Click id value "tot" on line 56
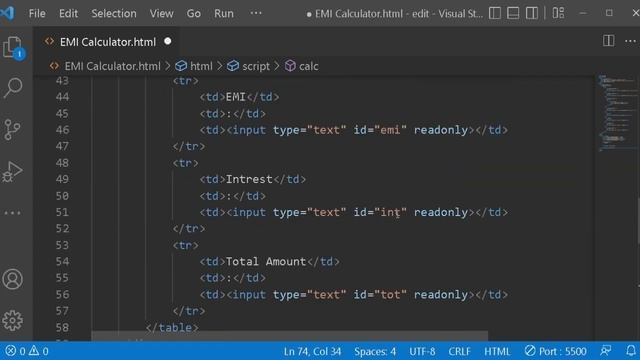The width and height of the screenshot is (640, 360). [390, 294]
